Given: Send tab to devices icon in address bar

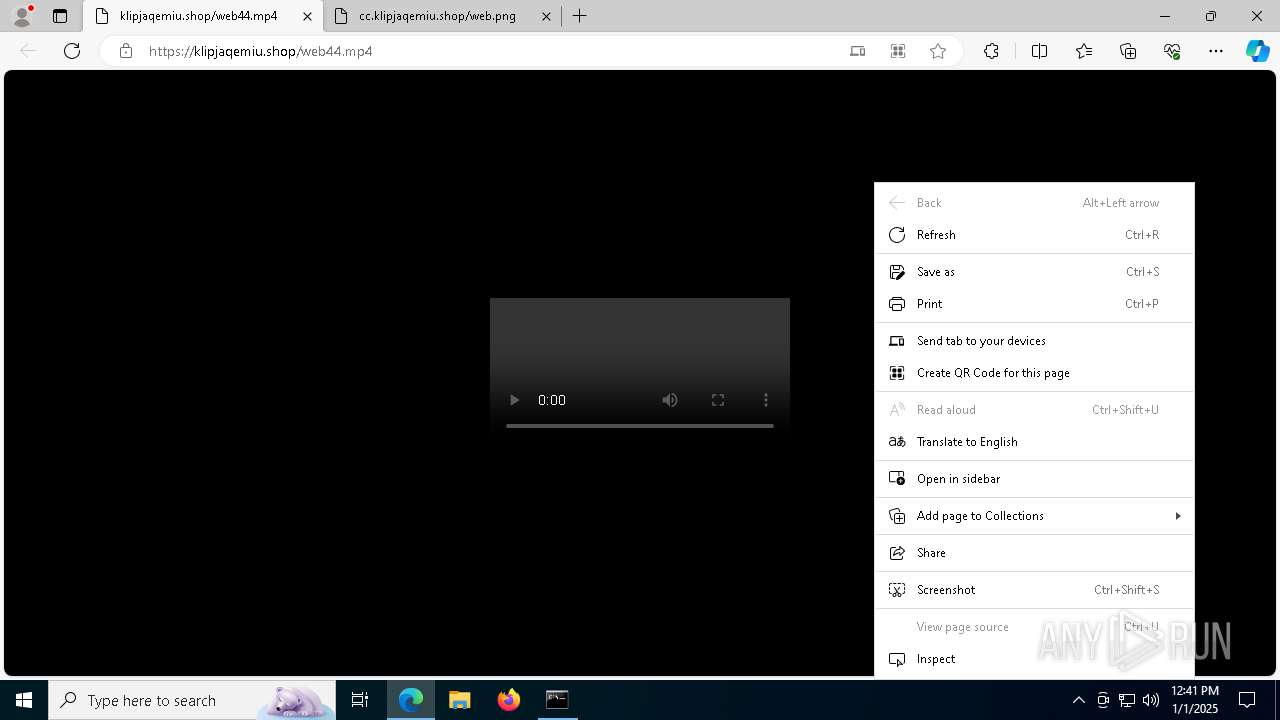Looking at the screenshot, I should click(858, 51).
